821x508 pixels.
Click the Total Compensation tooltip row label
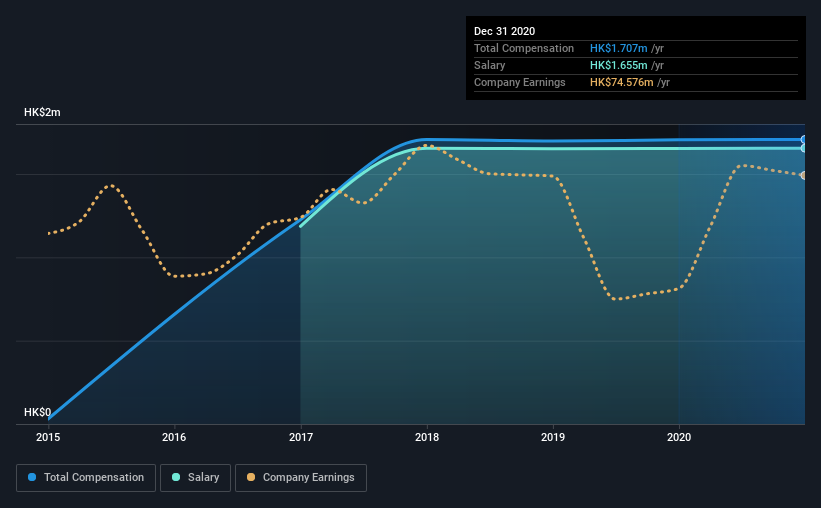point(524,48)
